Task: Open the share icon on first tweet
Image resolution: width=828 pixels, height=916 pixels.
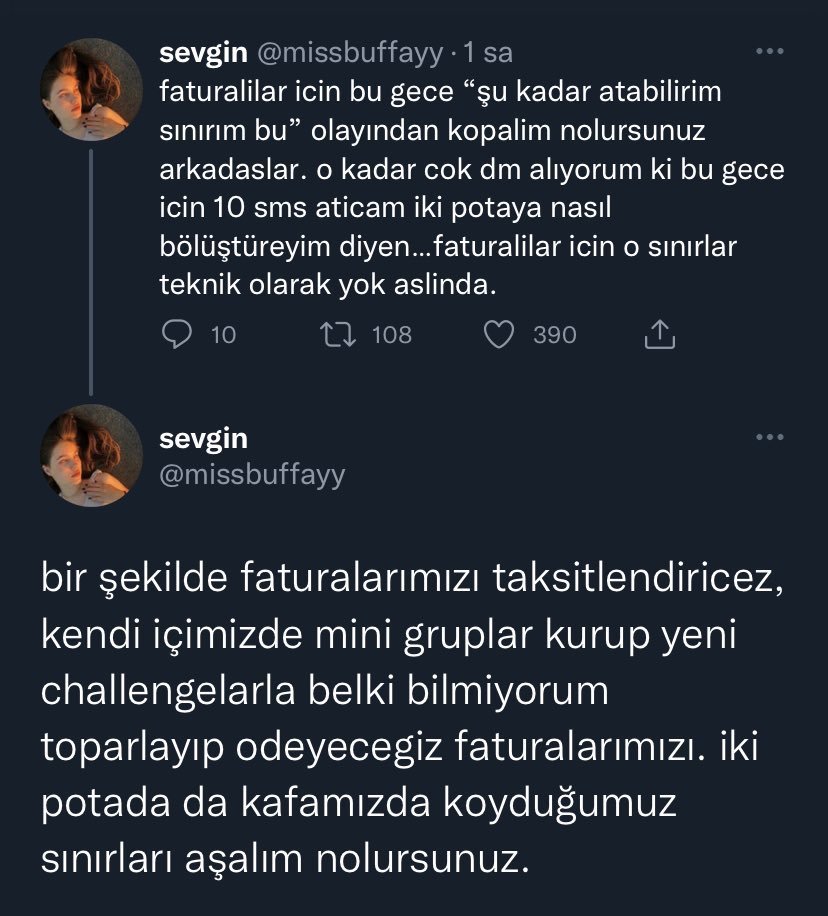Action: click(x=660, y=334)
